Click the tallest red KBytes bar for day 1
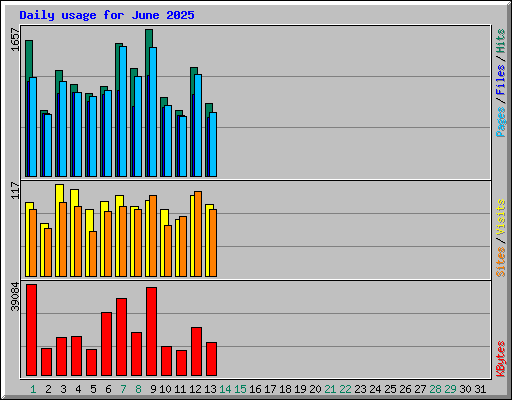This screenshot has width=512, height=400. point(32,330)
